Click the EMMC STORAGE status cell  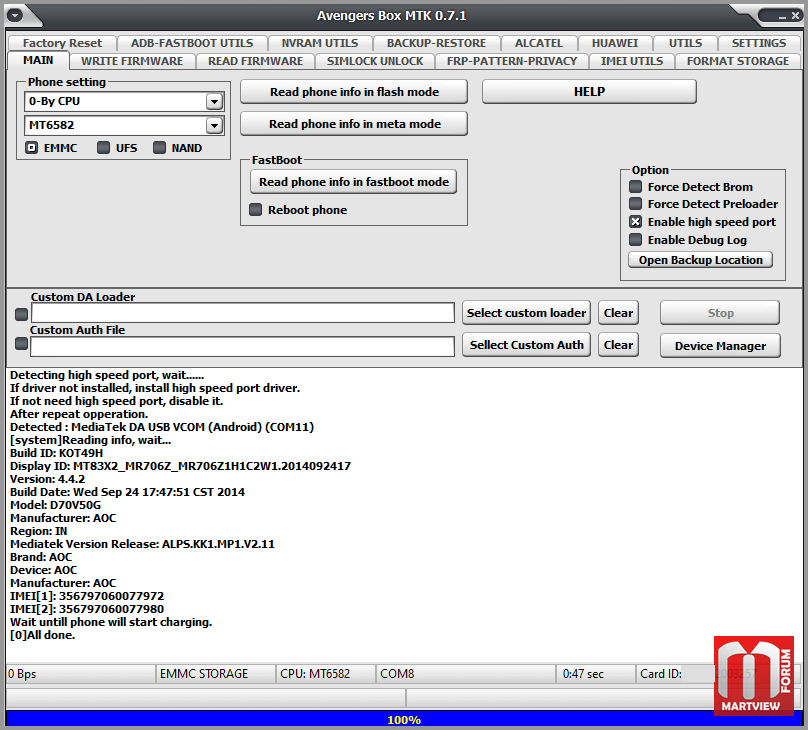[x=215, y=674]
